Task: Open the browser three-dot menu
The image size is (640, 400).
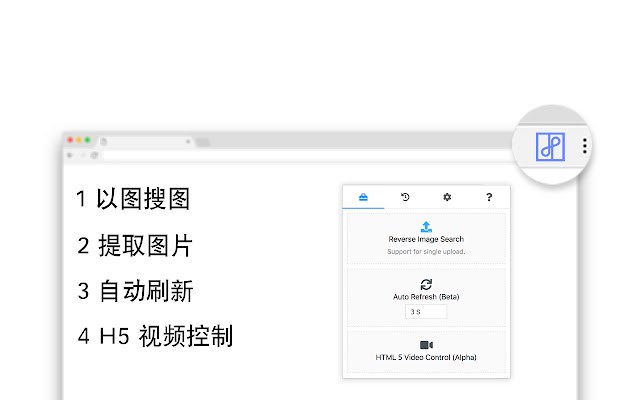Action: tap(585, 146)
